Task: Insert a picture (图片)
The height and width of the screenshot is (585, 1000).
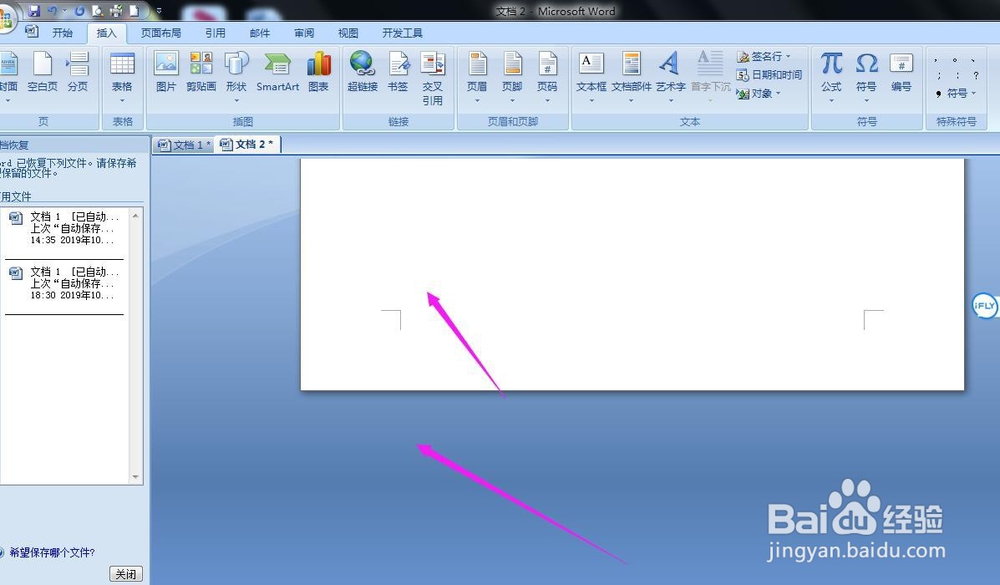Action: 166,72
